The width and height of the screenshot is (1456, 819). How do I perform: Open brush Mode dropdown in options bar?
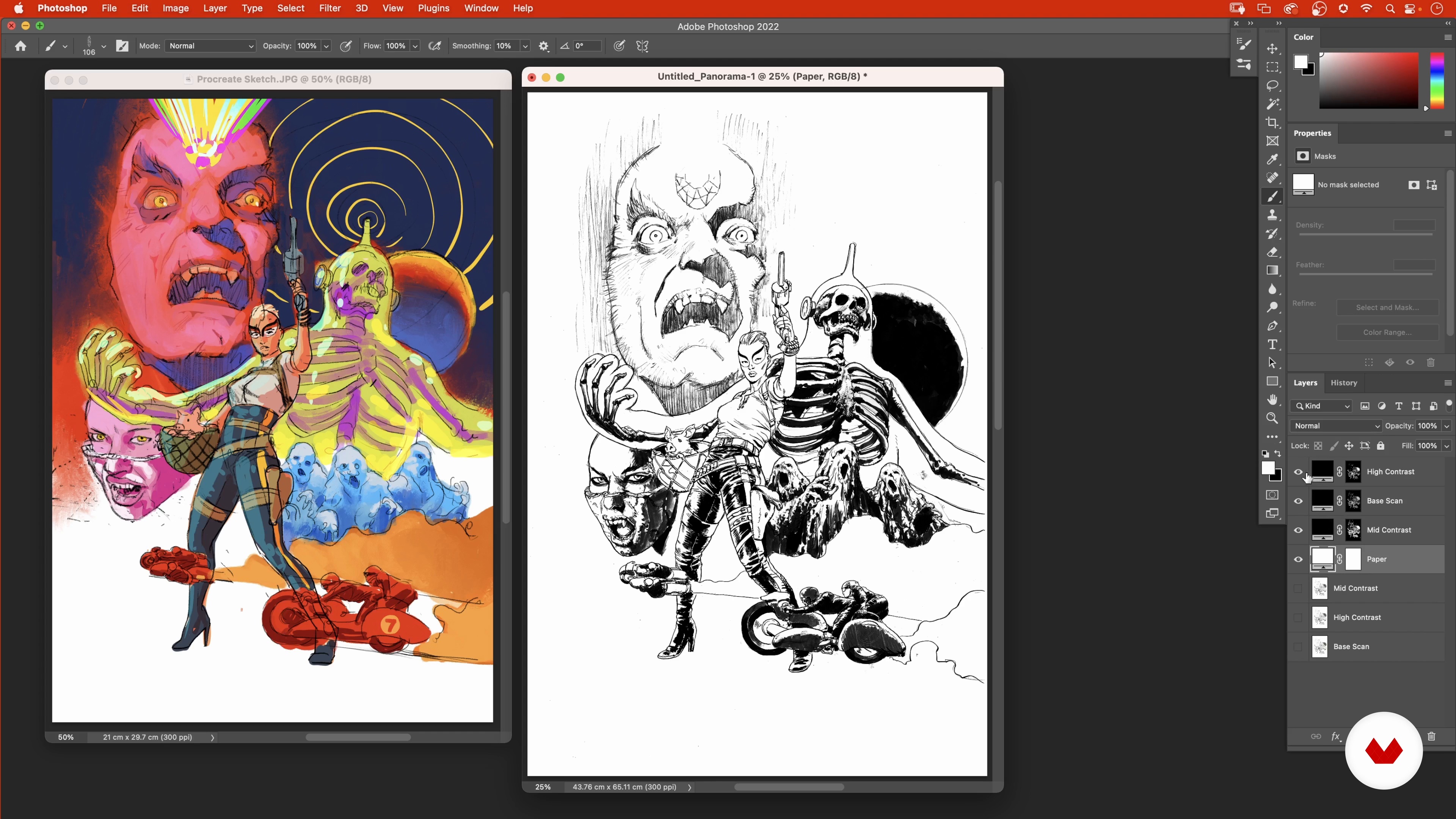[x=210, y=46]
